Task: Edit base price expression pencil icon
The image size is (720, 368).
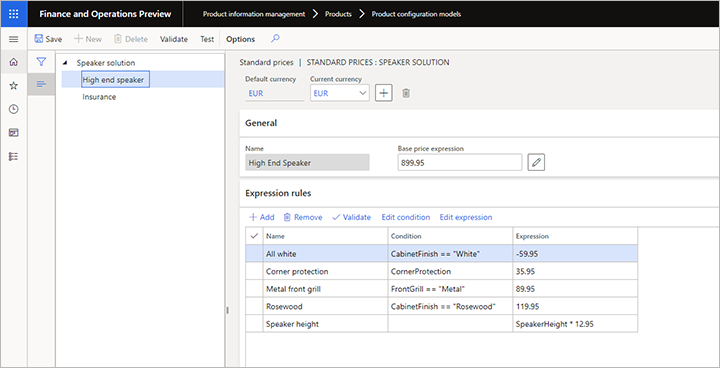Action: click(536, 163)
